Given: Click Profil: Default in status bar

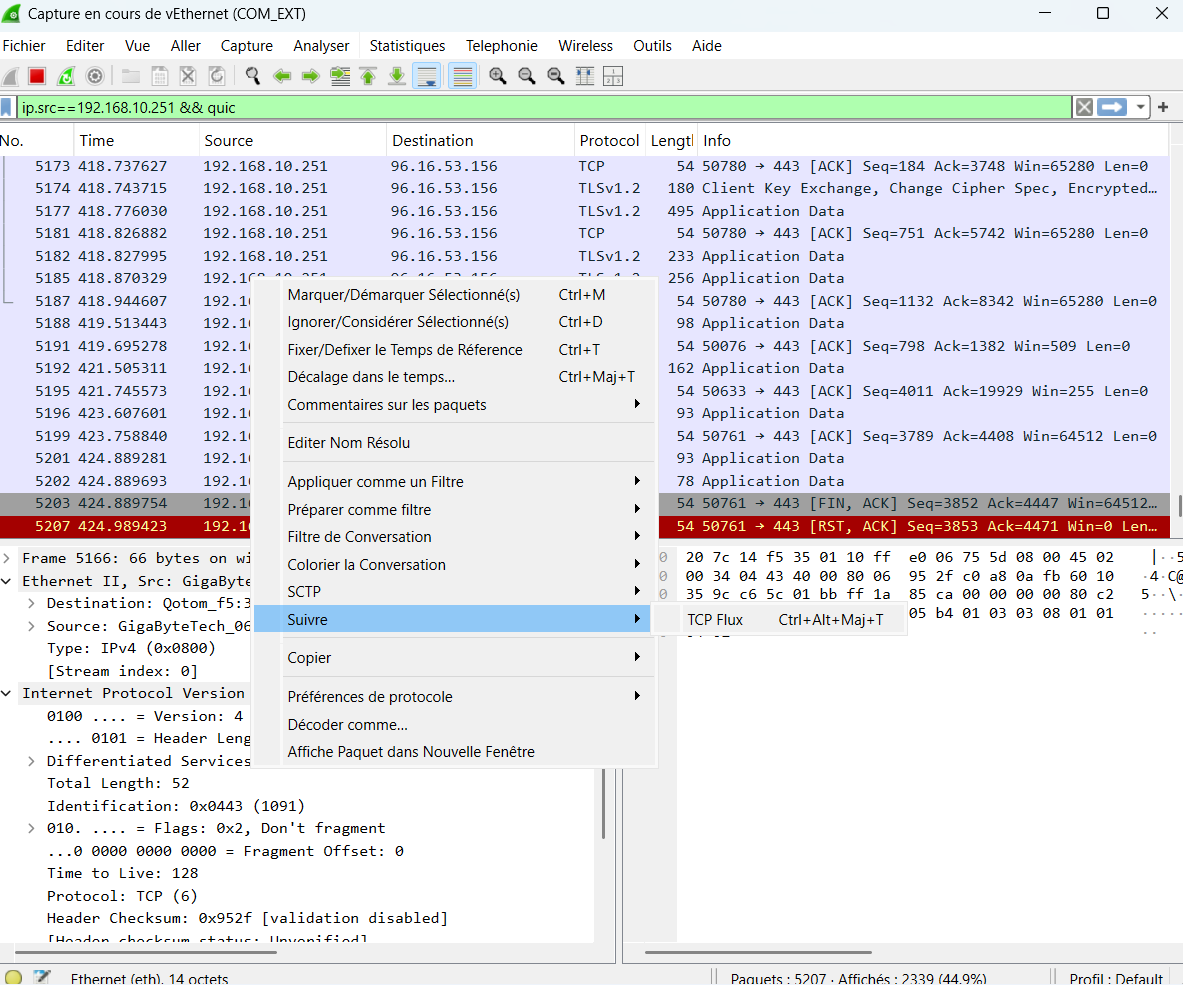Looking at the screenshot, I should point(1115,978).
